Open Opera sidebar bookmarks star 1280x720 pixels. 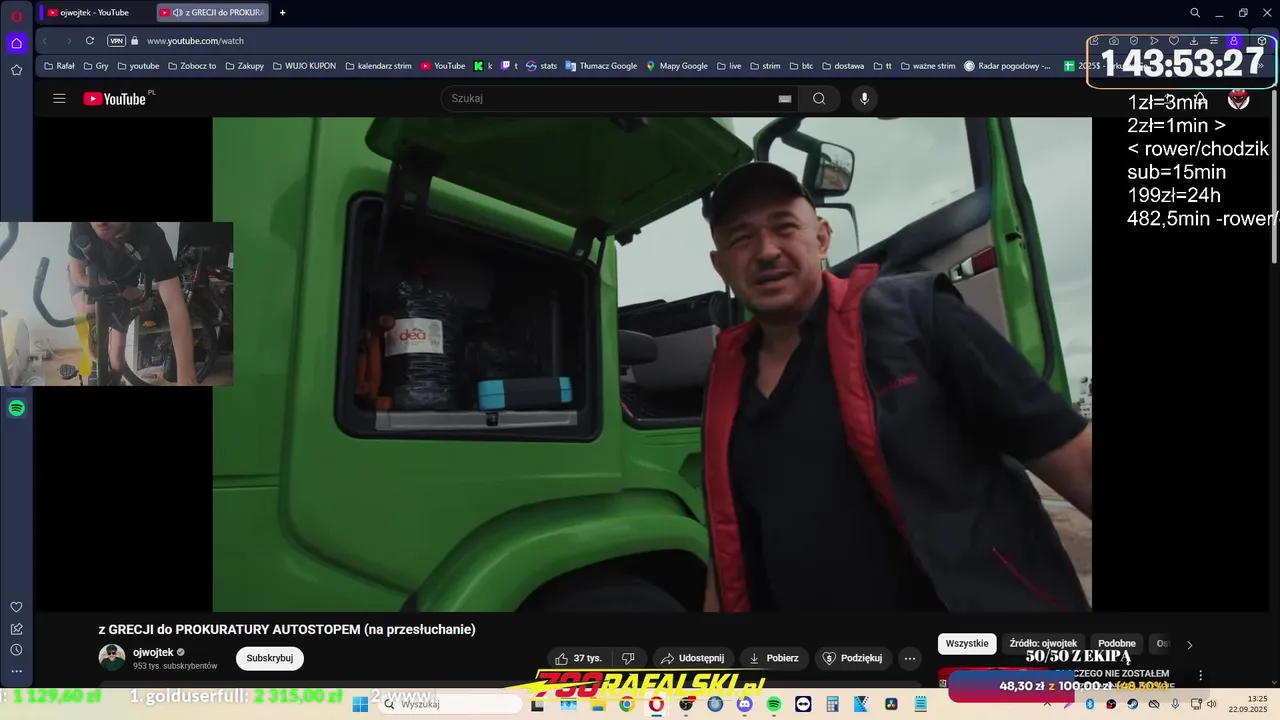(16, 70)
